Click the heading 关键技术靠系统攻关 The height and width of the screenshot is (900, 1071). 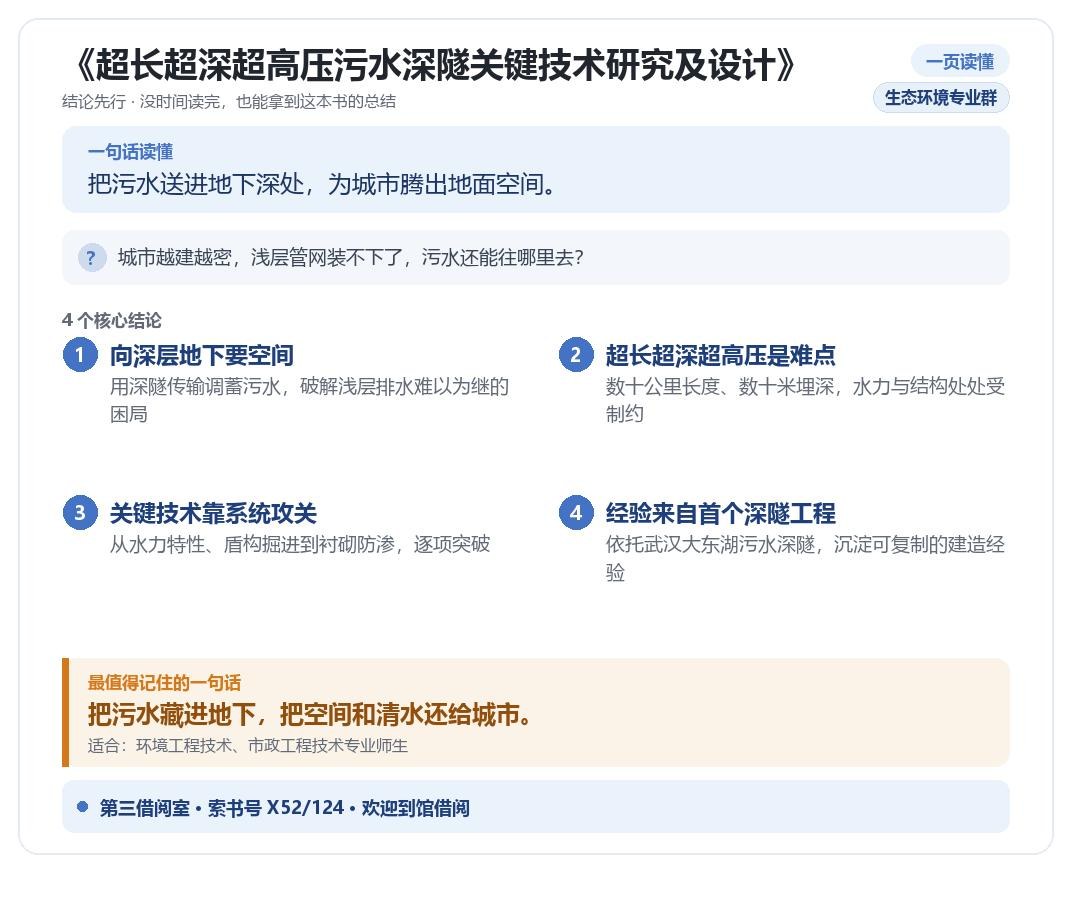coord(213,513)
